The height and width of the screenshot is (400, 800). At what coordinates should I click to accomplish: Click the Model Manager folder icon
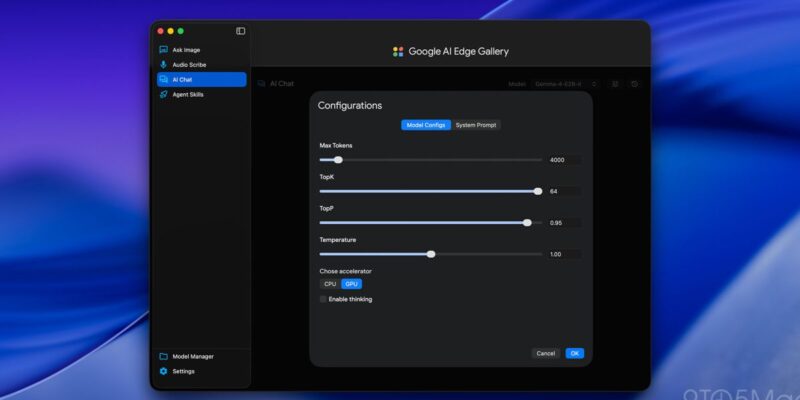pyautogui.click(x=163, y=357)
